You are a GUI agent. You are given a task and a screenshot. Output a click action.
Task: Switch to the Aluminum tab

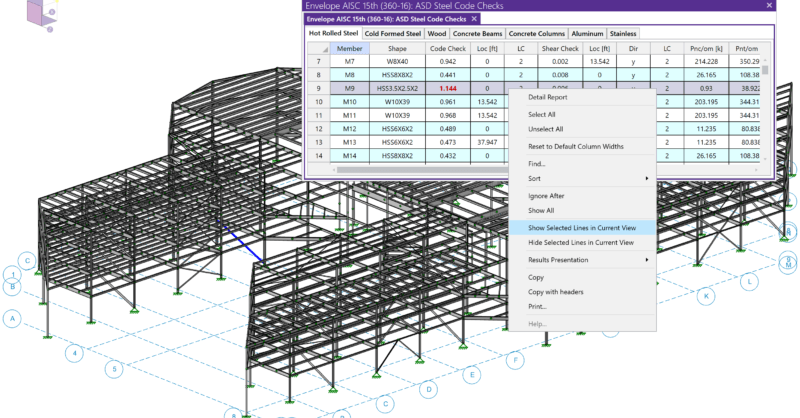click(581, 33)
